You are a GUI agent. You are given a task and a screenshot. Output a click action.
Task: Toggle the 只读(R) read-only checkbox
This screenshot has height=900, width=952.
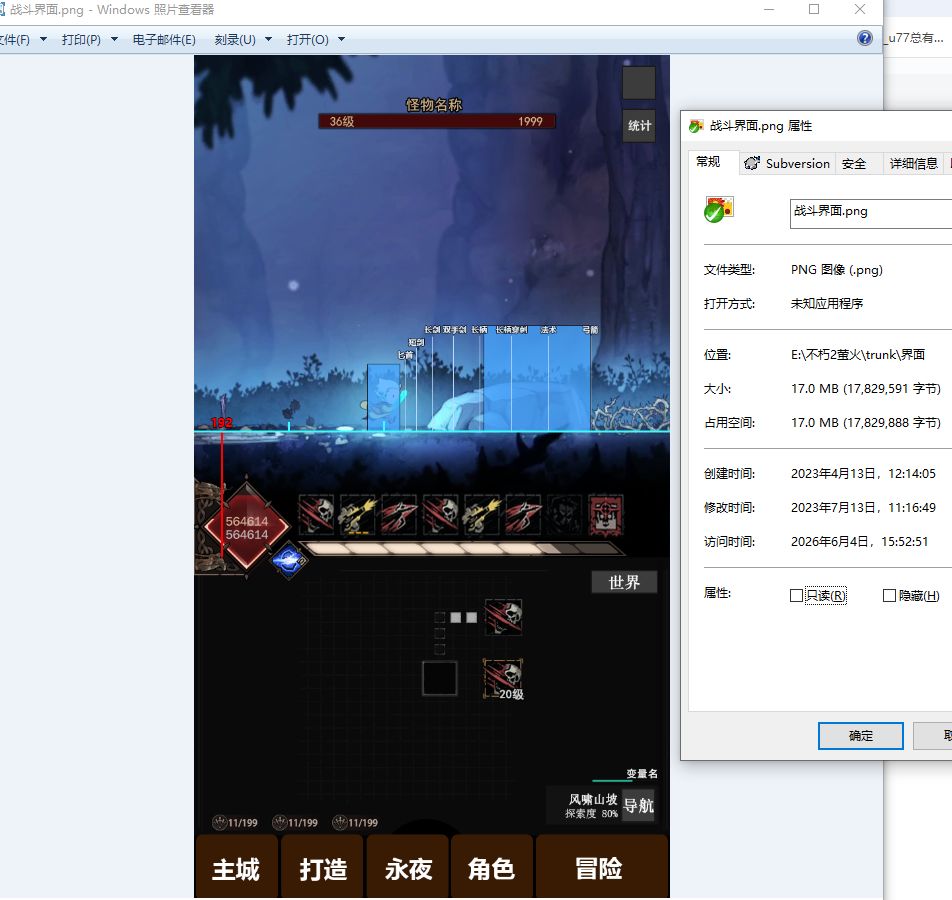pyautogui.click(x=796, y=595)
